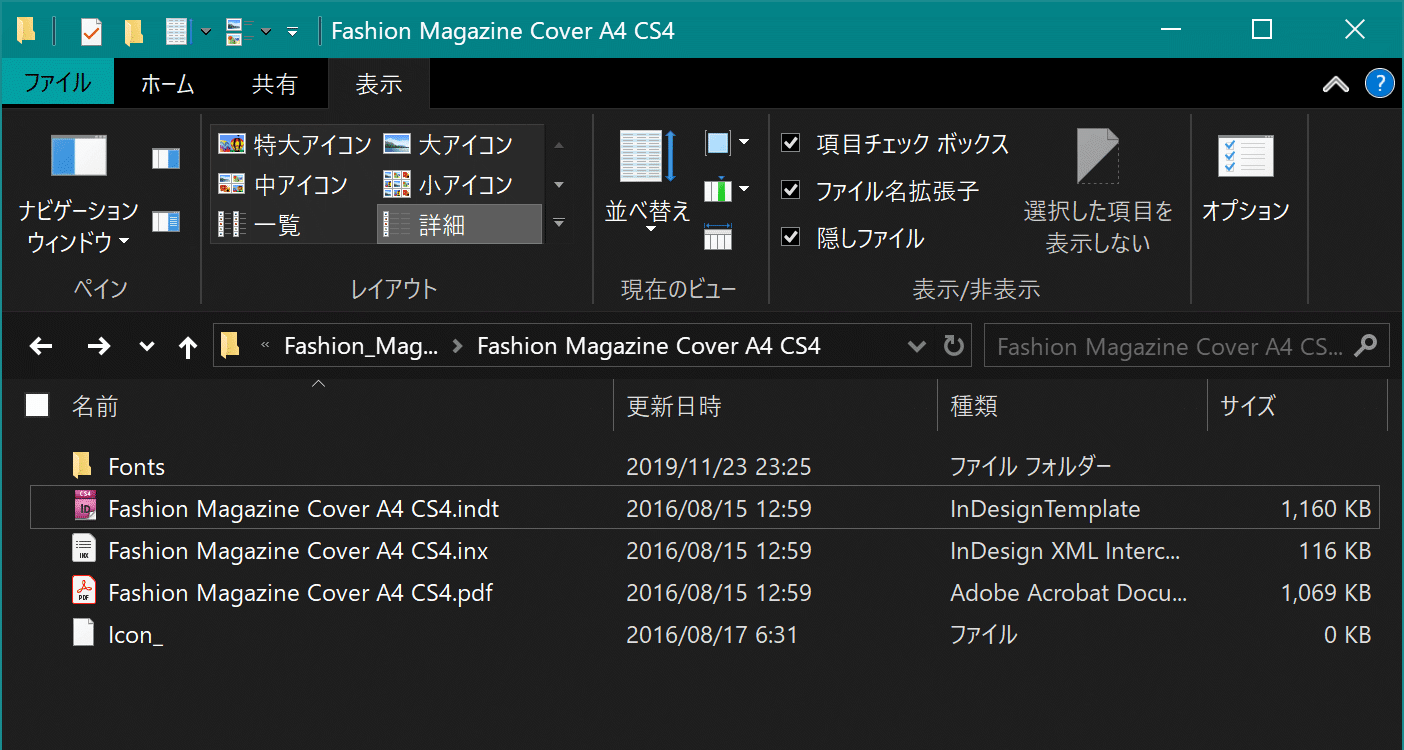
Task: Select the .inx file icon
Action: [x=84, y=550]
